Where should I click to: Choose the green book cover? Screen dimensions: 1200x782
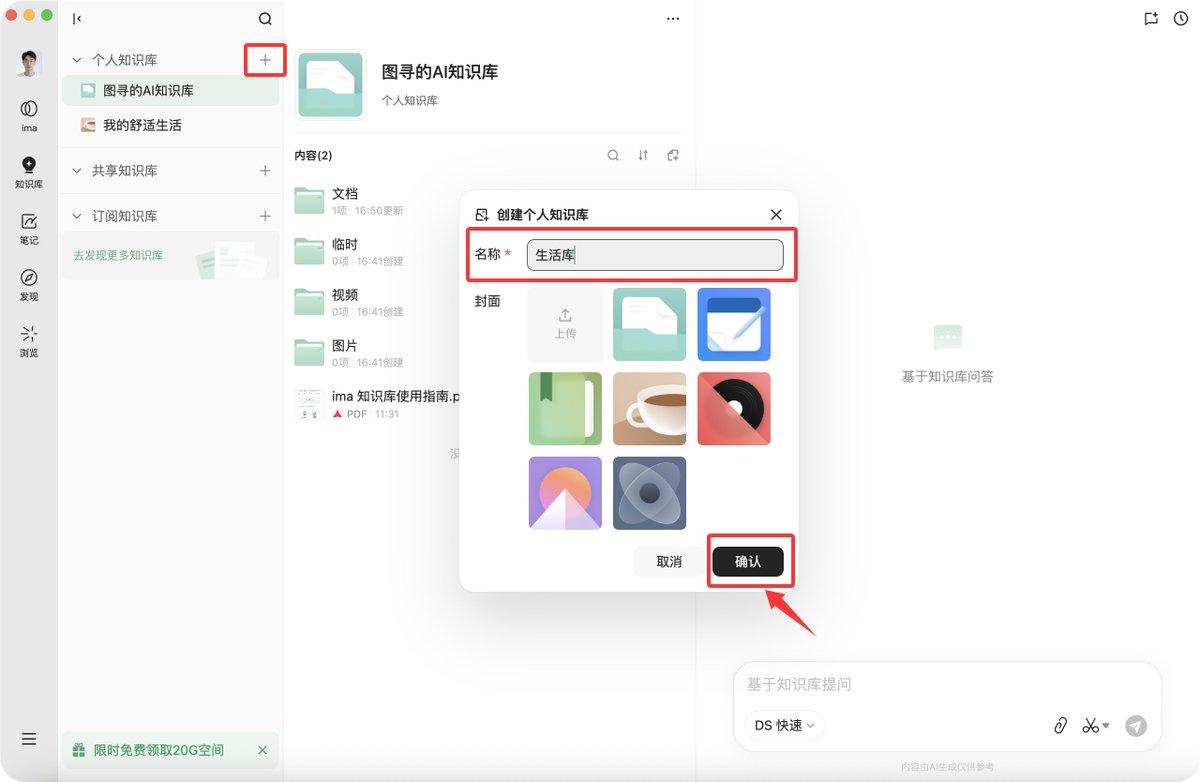[565, 409]
